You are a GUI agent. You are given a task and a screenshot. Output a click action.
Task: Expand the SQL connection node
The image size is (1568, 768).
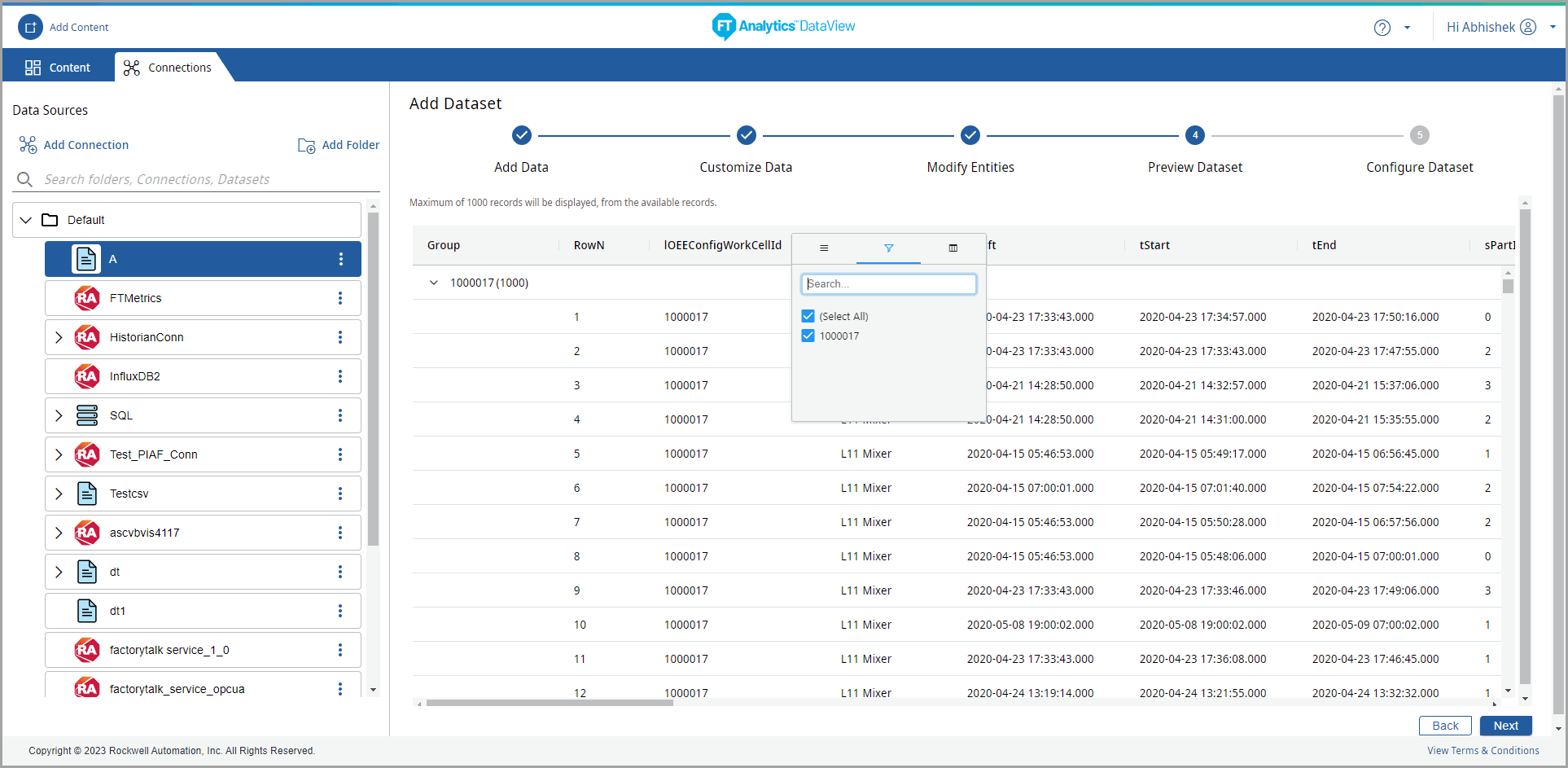click(x=59, y=415)
